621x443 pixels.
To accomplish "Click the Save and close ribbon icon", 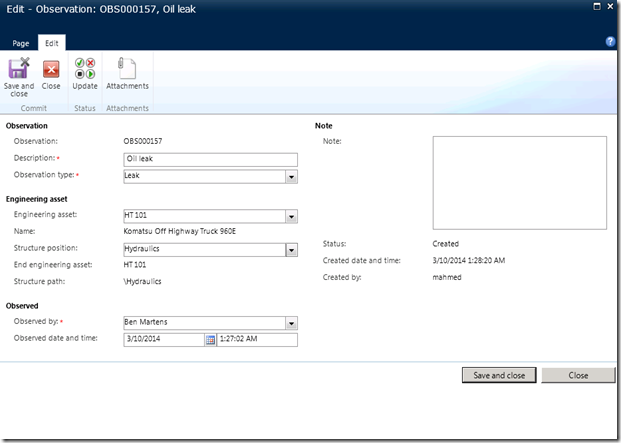I will 19,68.
